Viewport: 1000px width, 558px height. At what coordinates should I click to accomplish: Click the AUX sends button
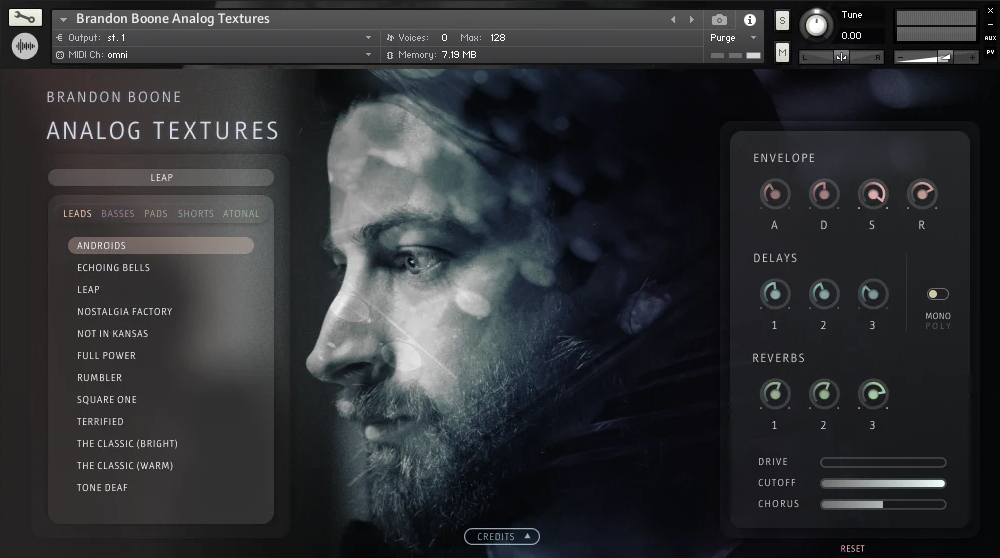(990, 38)
